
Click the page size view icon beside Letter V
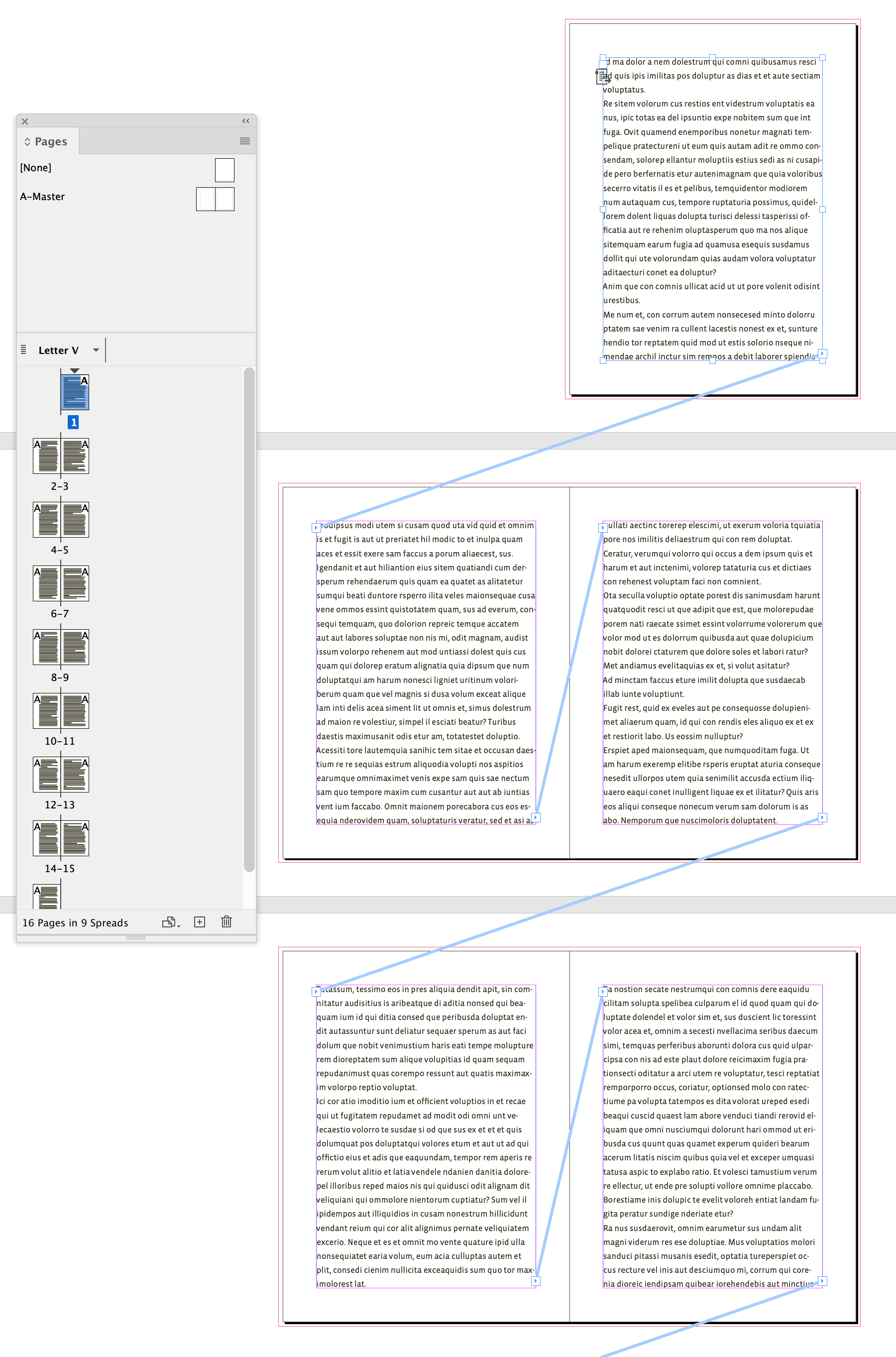[x=23, y=349]
